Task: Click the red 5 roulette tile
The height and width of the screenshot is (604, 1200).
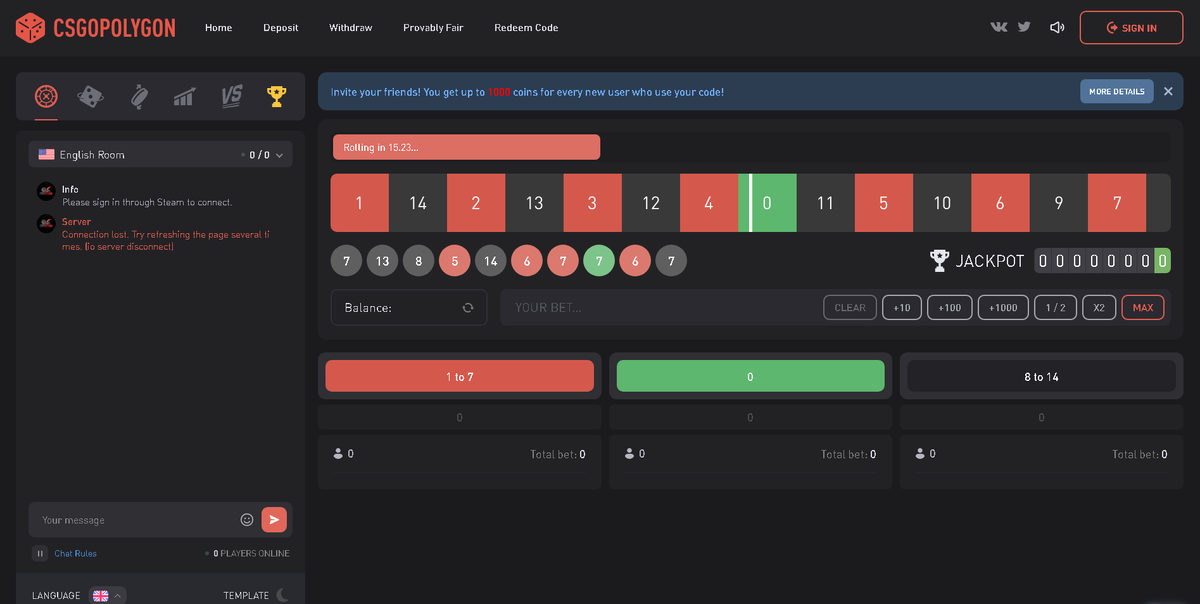Action: pos(884,203)
